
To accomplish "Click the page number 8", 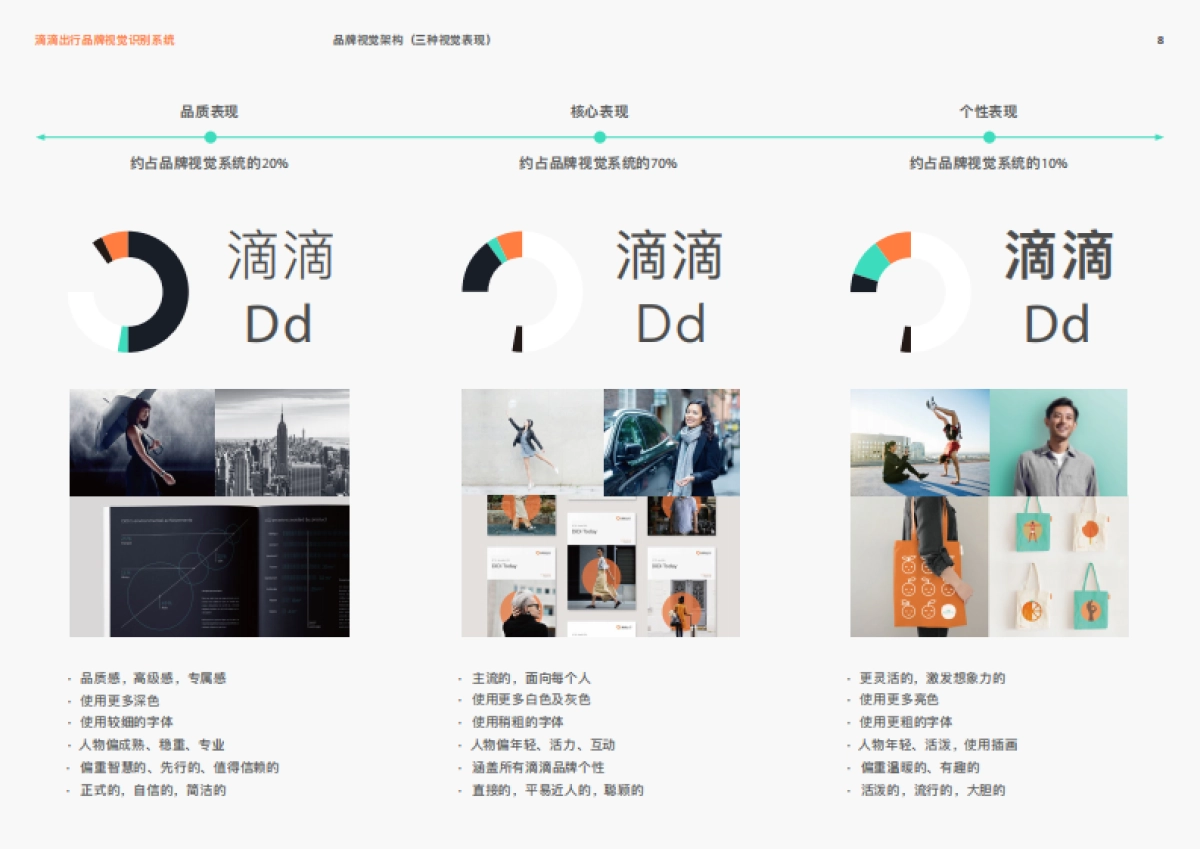I will [1160, 40].
